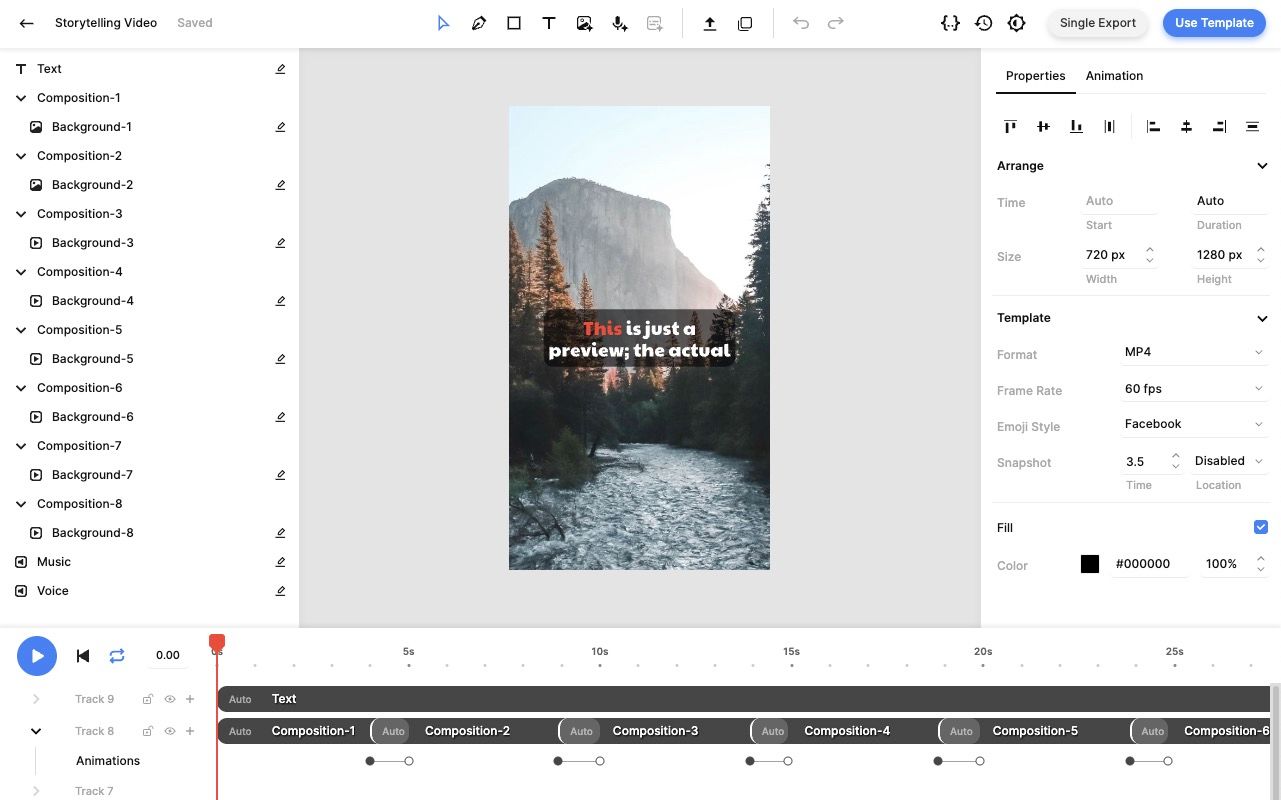The width and height of the screenshot is (1281, 800).
Task: Click the Use Template button
Action: point(1213,23)
